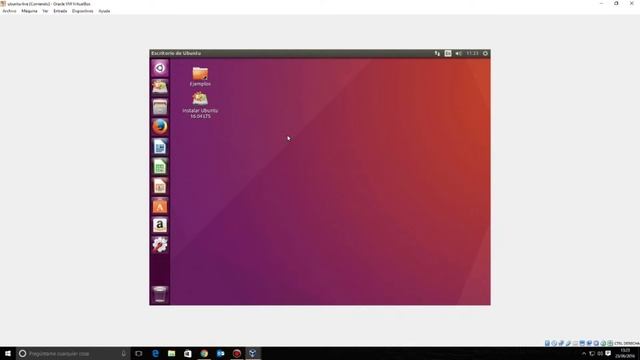Open the Archivo menu in VirtualBox
This screenshot has width=640, height=360.
pyautogui.click(x=9, y=11)
